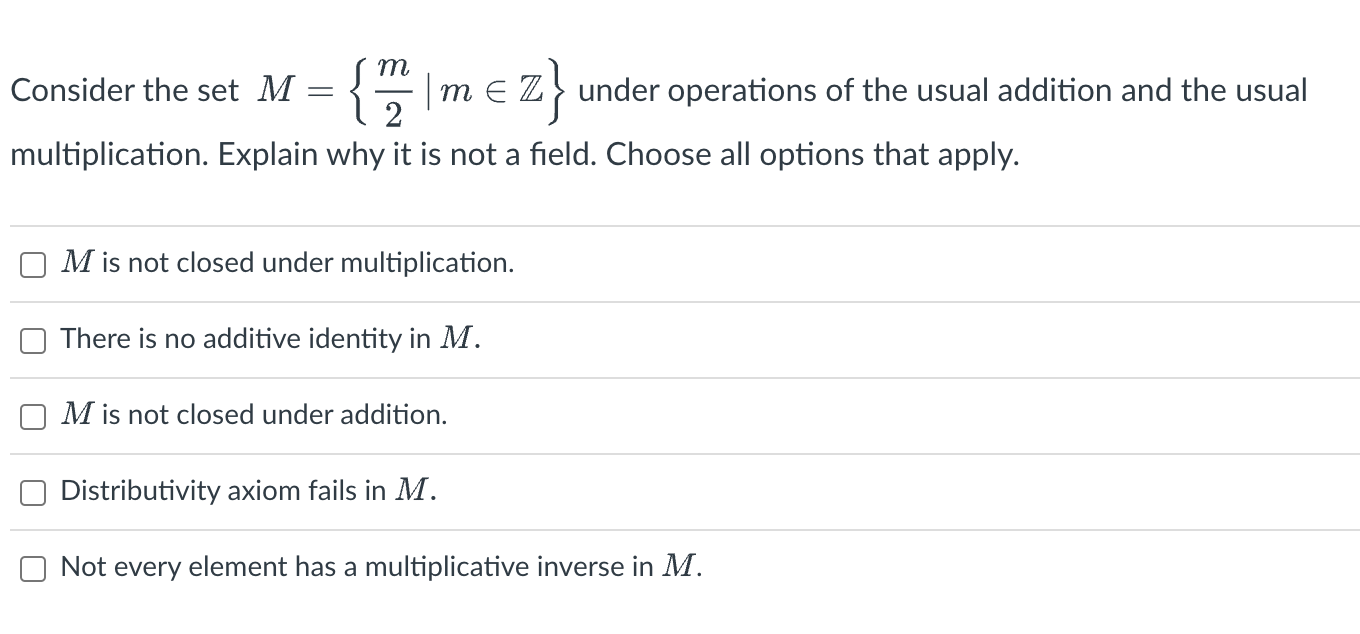Check 'M is not closed under multiplication'

pos(33,264)
